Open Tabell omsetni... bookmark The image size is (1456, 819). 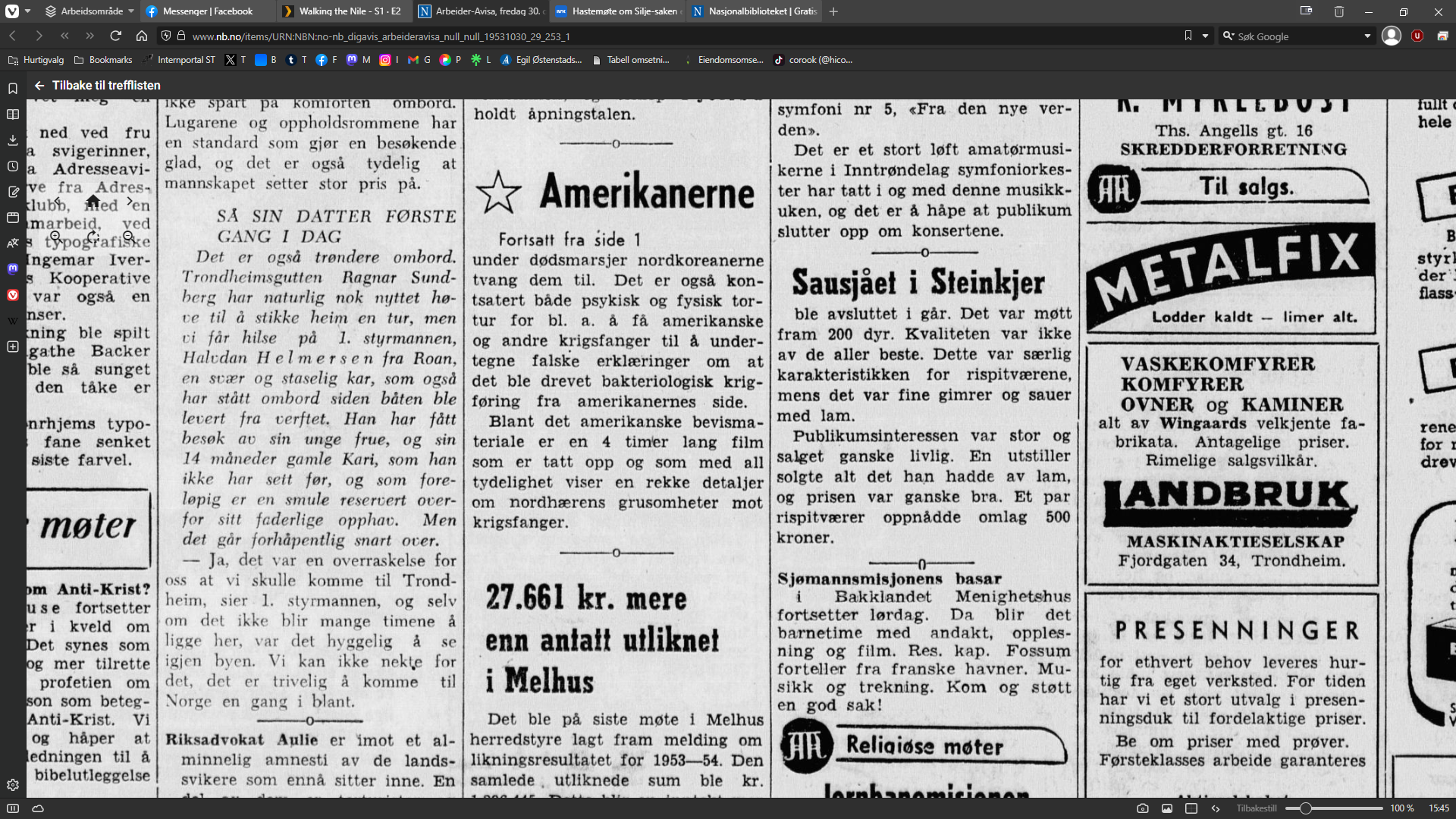point(631,60)
